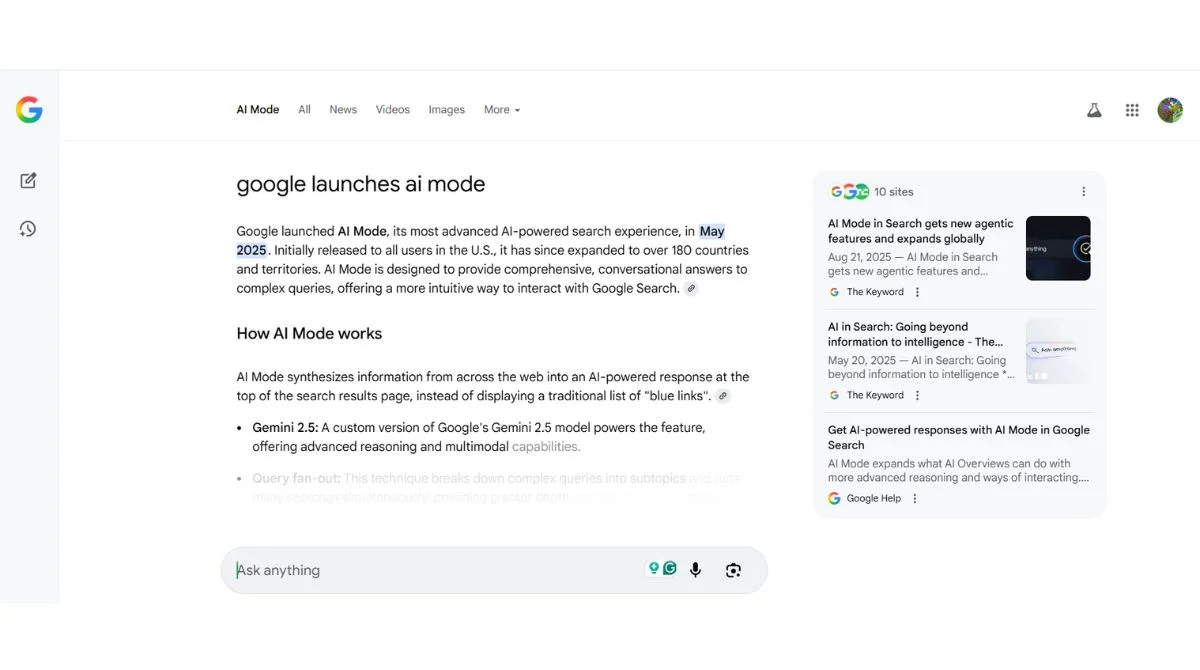Click stacked site favicons beside "10 sites"
This screenshot has width=1200, height=670.
[849, 192]
